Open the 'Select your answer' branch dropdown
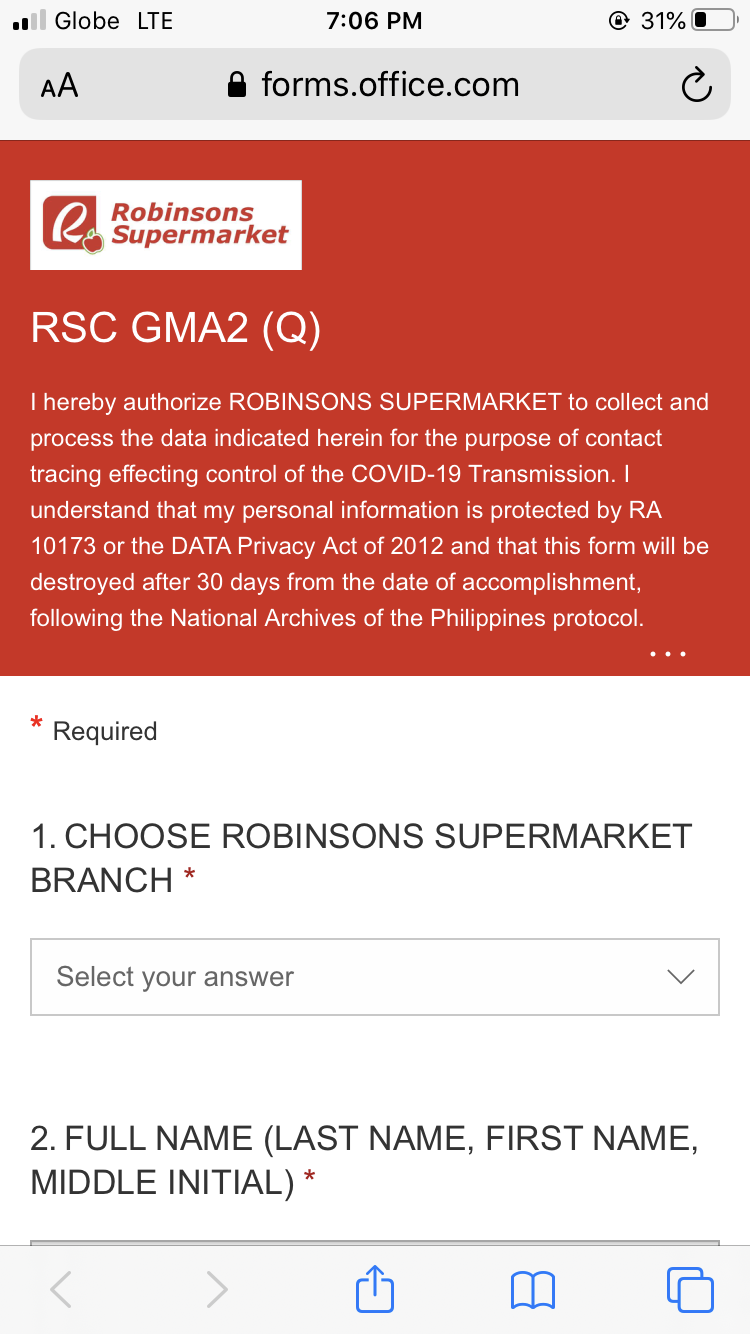750x1334 pixels. coord(375,977)
